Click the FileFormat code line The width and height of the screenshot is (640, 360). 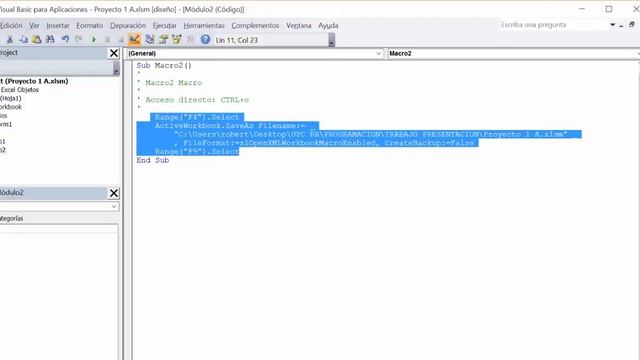point(324,143)
